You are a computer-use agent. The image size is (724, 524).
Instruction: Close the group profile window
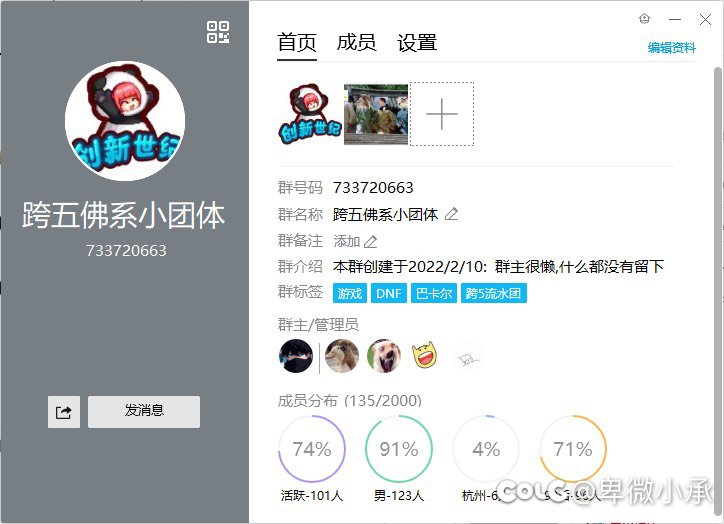[705, 19]
